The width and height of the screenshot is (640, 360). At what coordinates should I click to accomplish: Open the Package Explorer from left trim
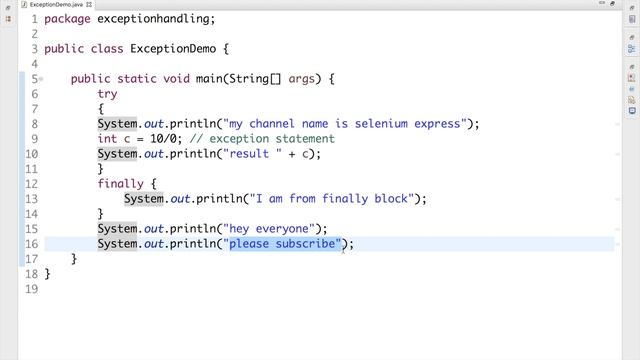click(x=8, y=19)
